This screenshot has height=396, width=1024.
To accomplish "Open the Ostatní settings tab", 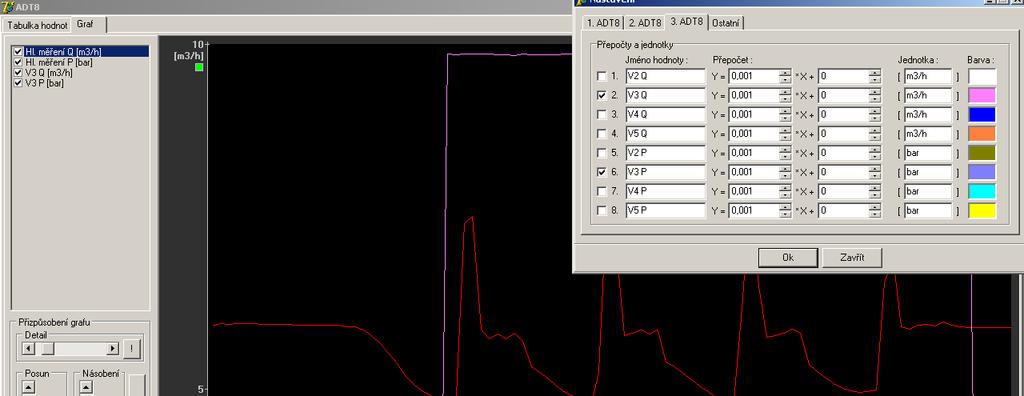I will [x=726, y=22].
